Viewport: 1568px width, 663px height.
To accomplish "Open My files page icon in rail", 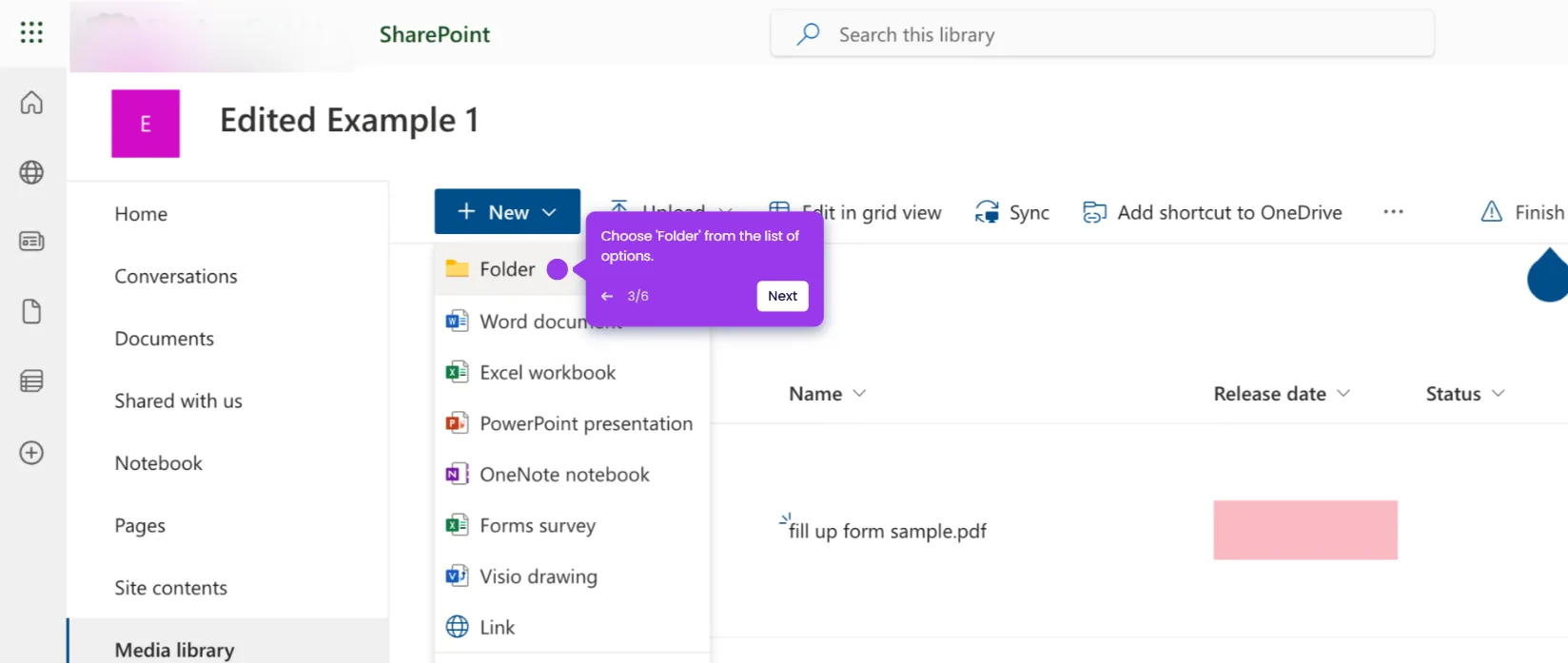I will 31,312.
